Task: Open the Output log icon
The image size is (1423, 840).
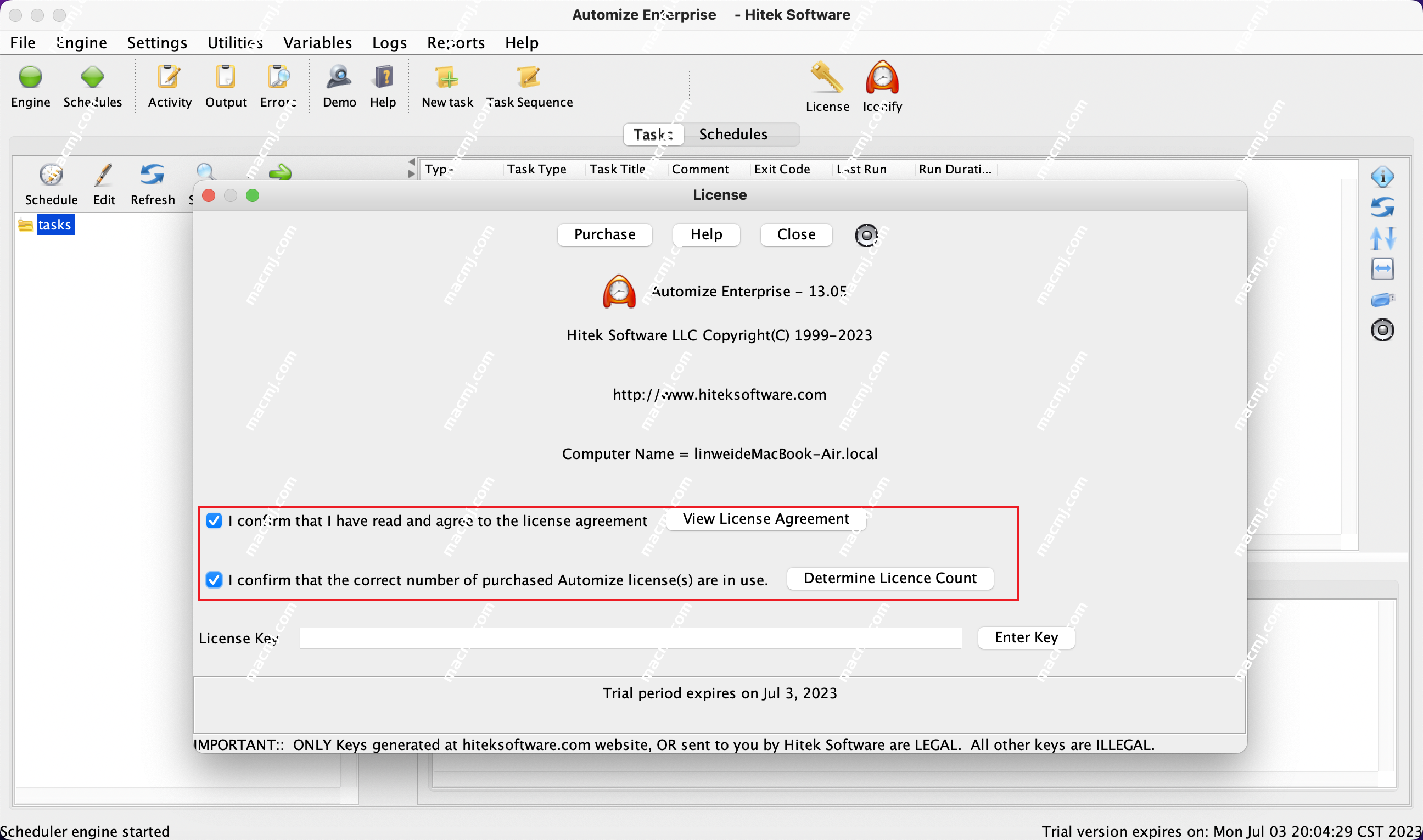Action: tap(225, 77)
